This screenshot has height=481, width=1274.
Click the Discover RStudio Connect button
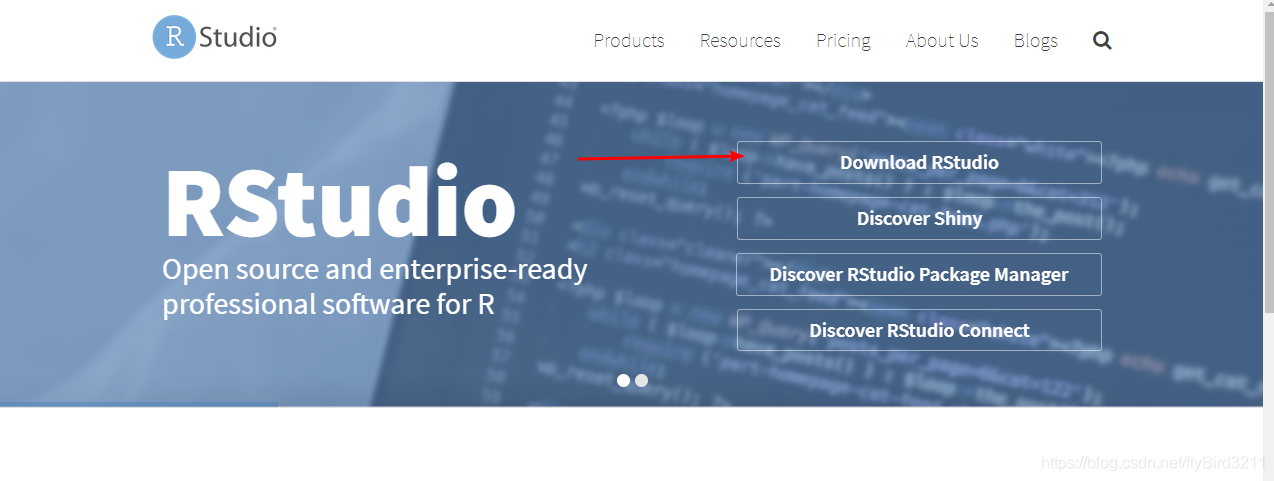pos(919,330)
